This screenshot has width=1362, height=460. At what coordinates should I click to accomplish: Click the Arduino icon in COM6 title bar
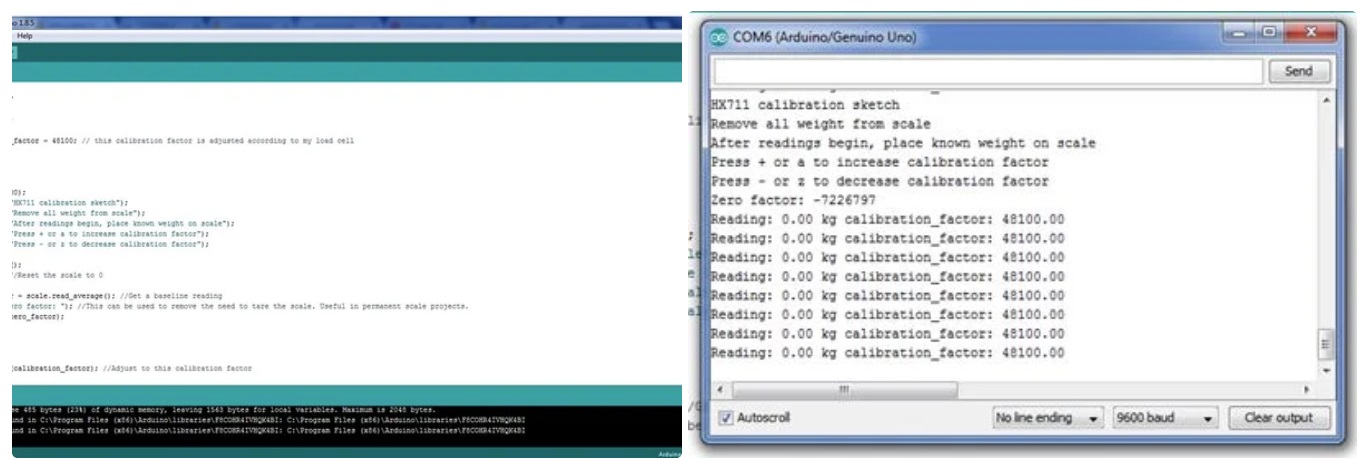pos(718,37)
